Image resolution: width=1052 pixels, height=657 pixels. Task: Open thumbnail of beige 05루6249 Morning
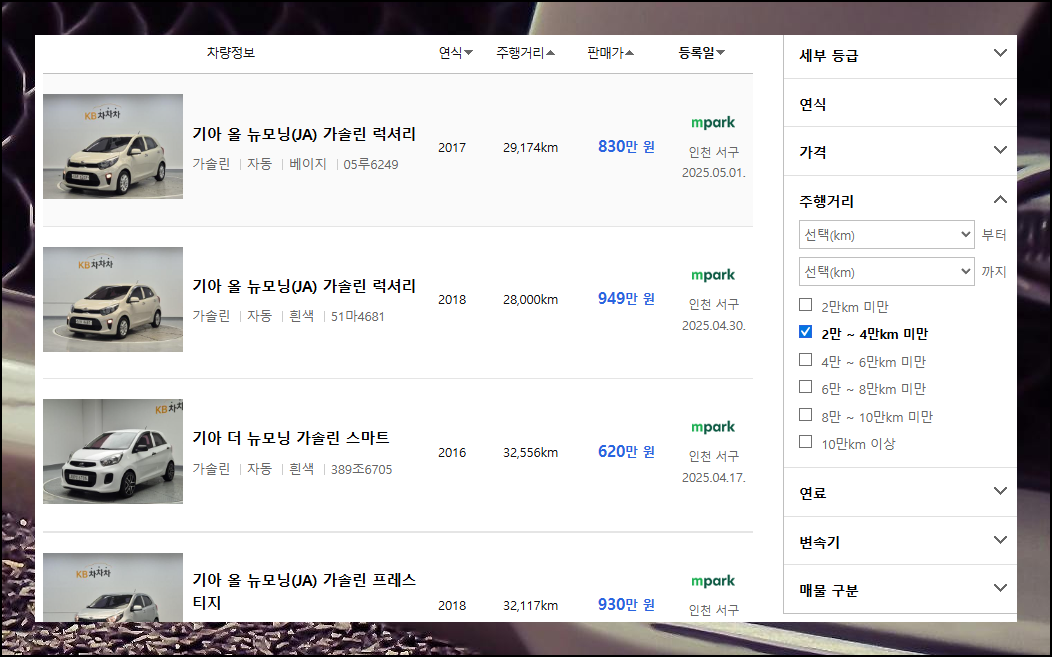pos(113,146)
